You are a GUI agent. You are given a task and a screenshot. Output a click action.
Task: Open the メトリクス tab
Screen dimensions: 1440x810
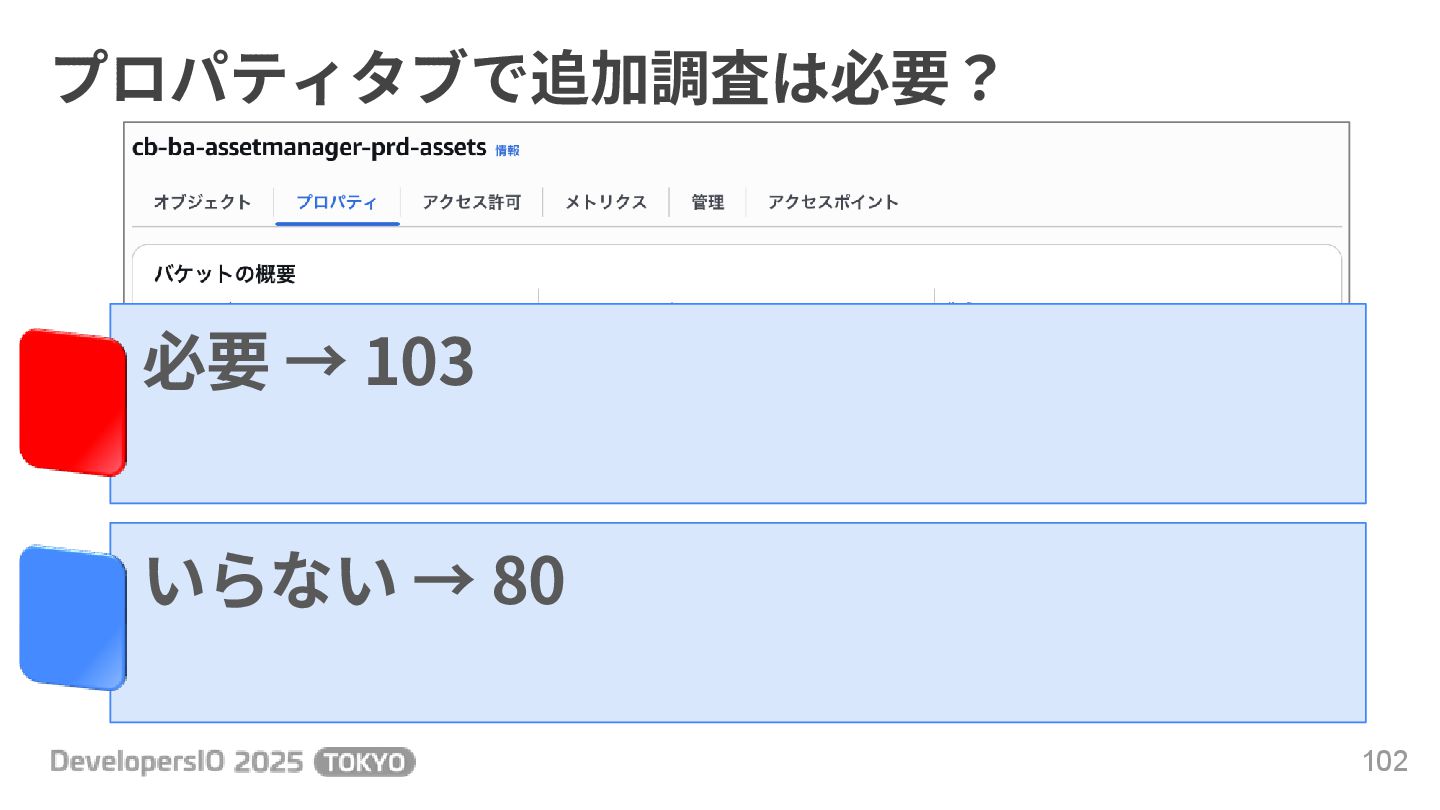pos(605,202)
